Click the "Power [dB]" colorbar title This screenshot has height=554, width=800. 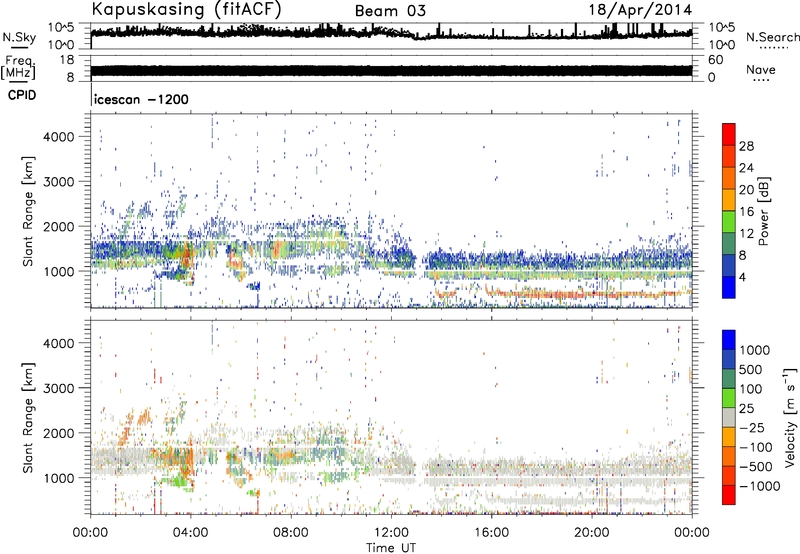coord(763,211)
